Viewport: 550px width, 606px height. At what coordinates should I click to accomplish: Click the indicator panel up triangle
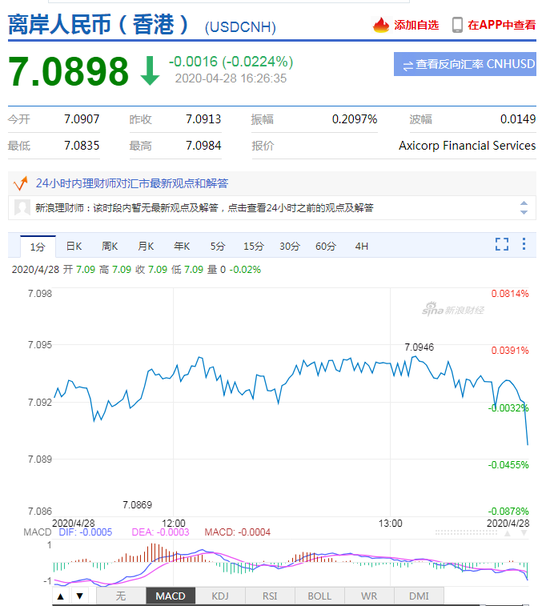pyautogui.click(x=60, y=596)
